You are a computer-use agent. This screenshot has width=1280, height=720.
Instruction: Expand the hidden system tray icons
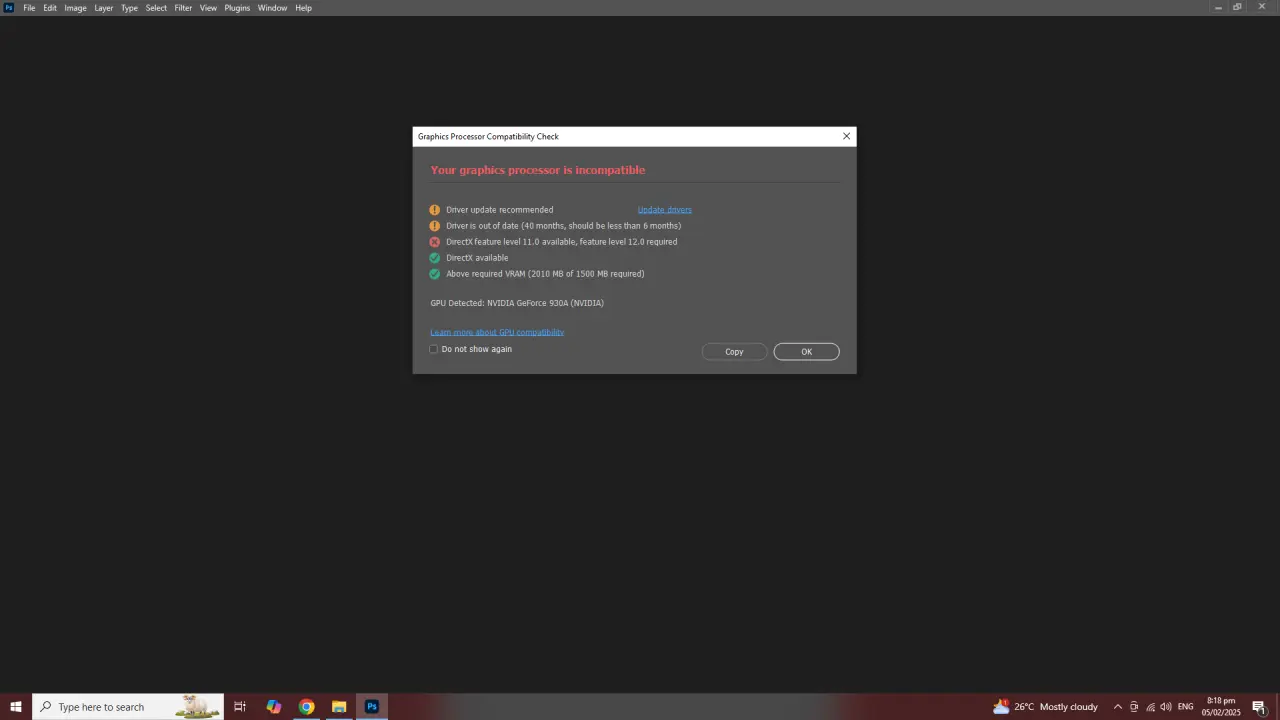coord(1118,707)
